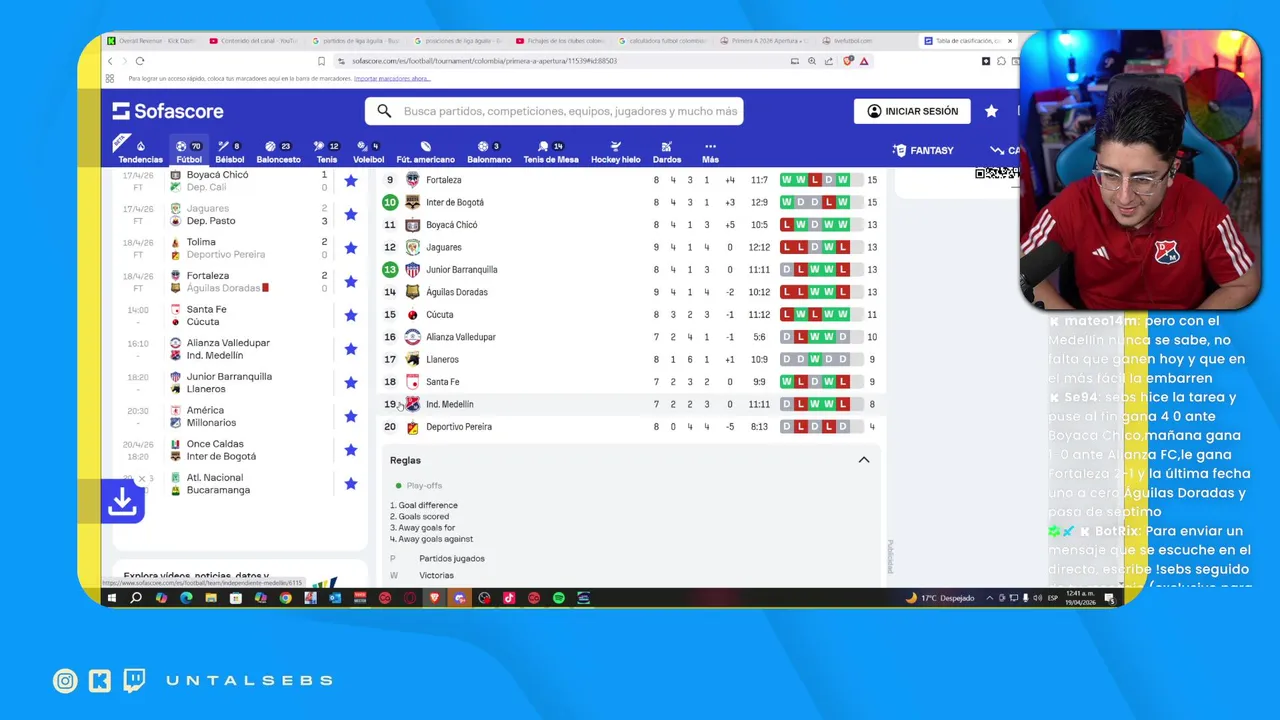Toggle favorite star for Tolima vs Deportivo Pereira
This screenshot has width=1280, height=720.
tap(350, 248)
